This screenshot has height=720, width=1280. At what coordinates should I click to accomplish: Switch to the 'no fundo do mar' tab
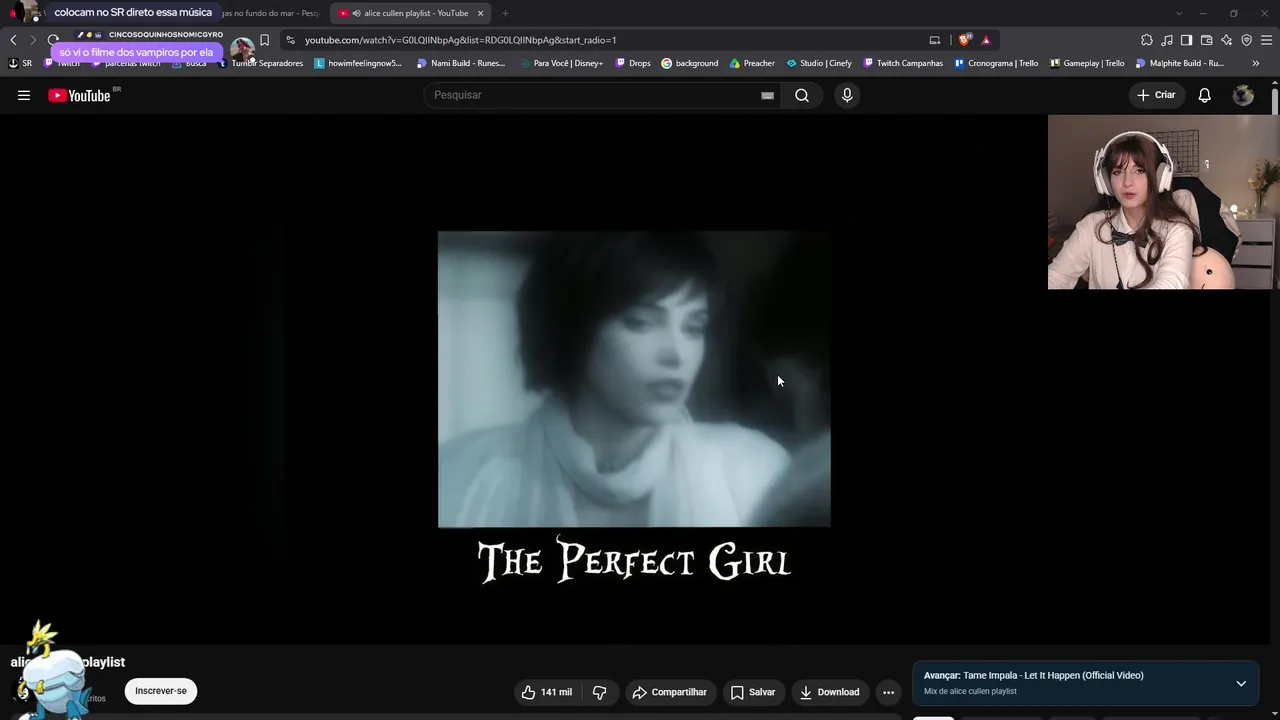(x=270, y=13)
